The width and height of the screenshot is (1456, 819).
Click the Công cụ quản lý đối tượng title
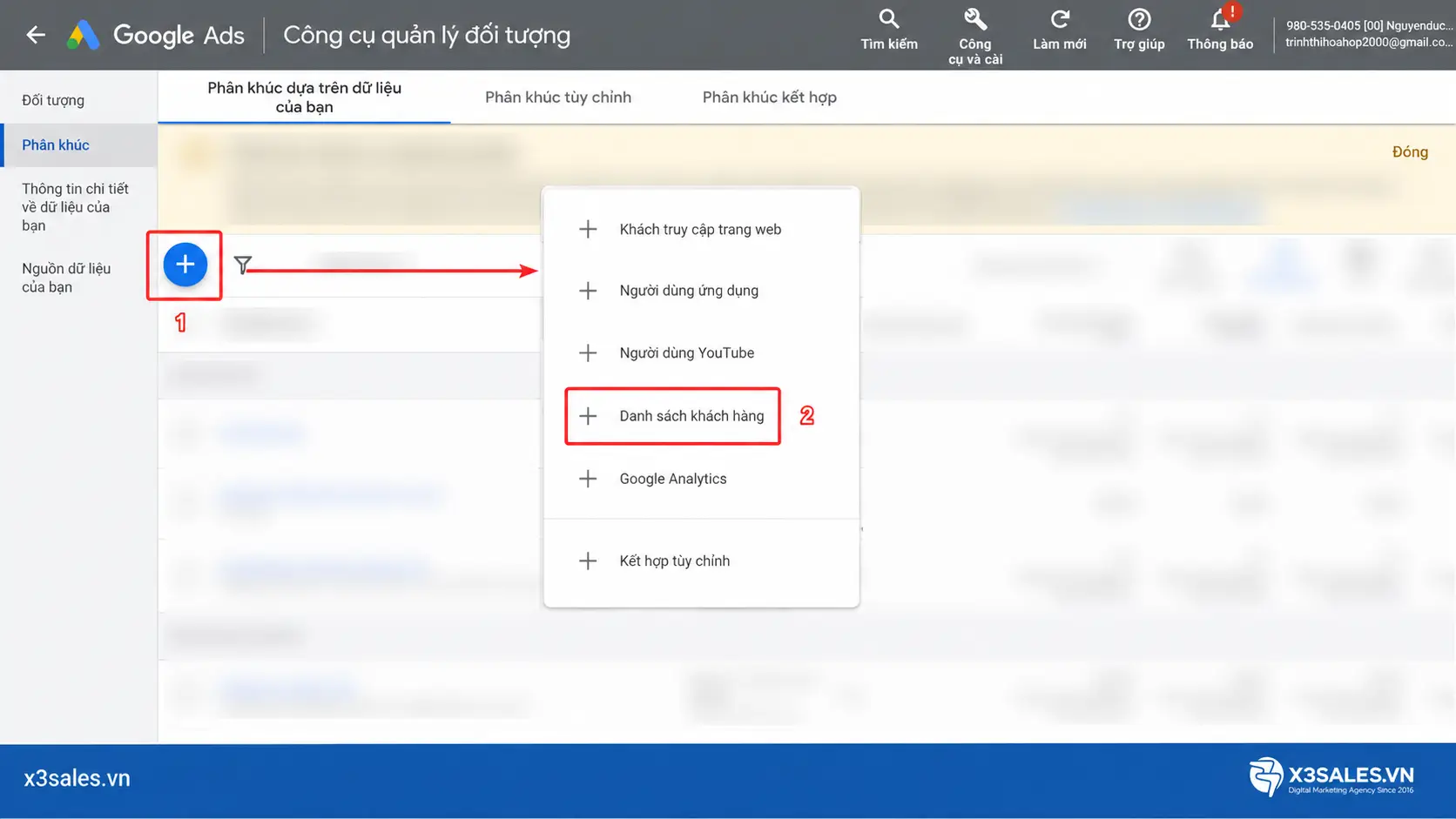[427, 35]
